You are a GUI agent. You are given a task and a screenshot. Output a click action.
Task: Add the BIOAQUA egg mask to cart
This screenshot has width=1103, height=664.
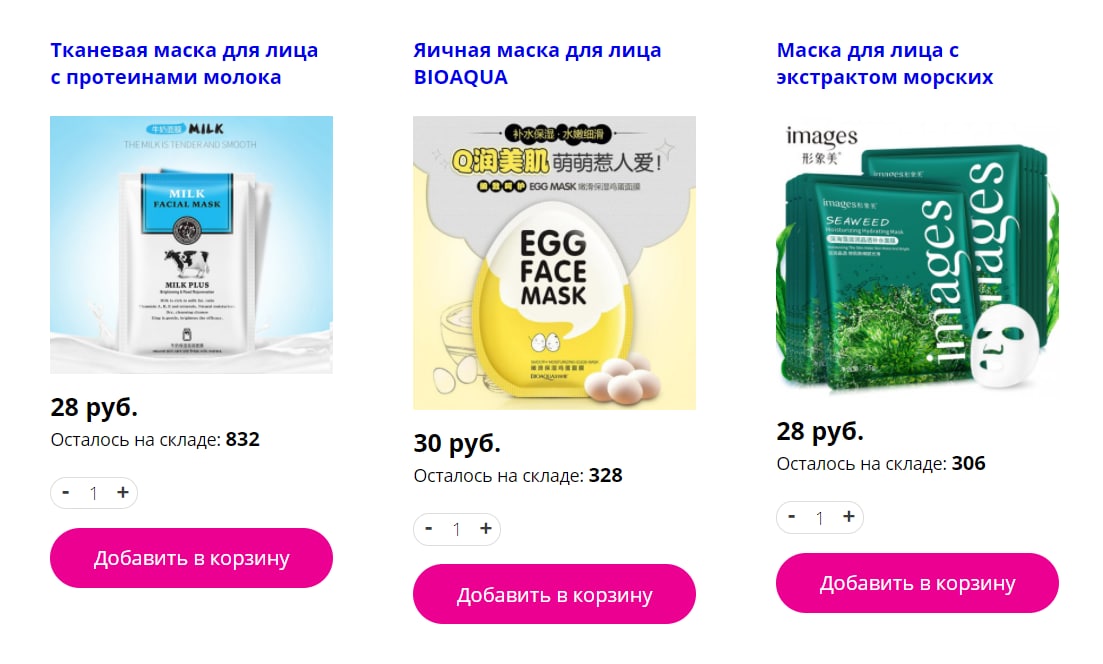coord(554,594)
